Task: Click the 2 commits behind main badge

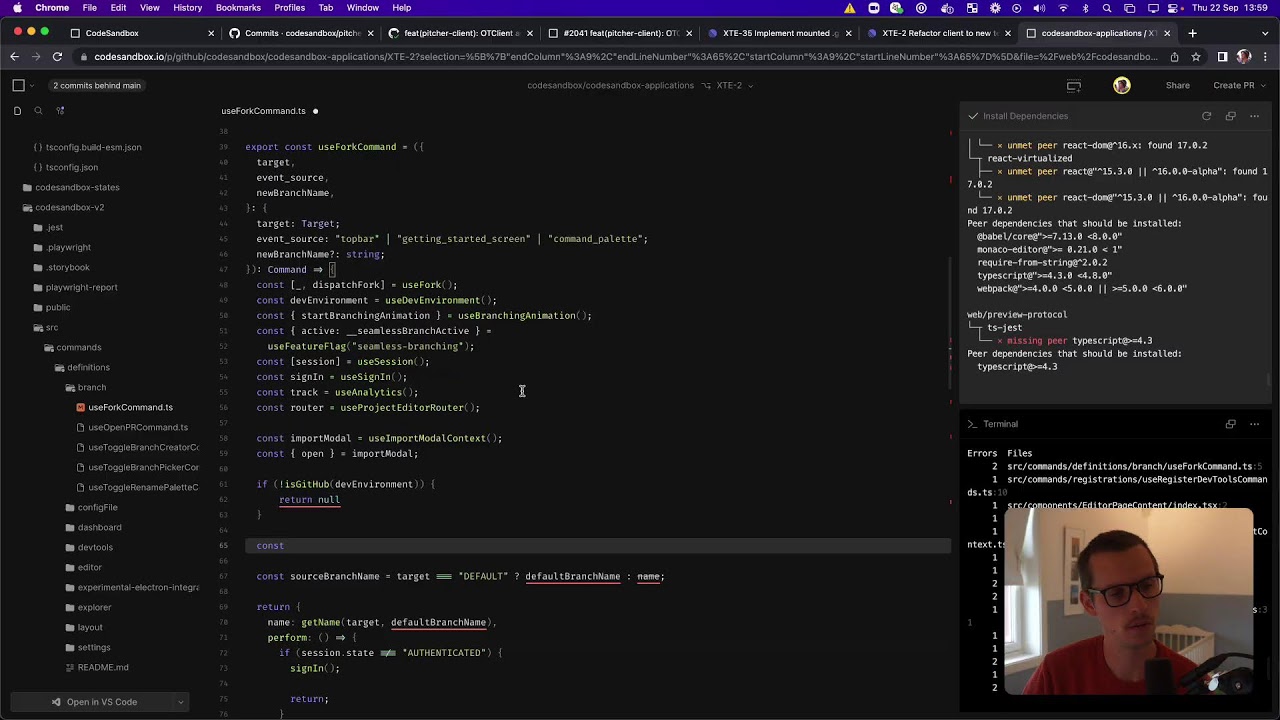Action: point(97,86)
